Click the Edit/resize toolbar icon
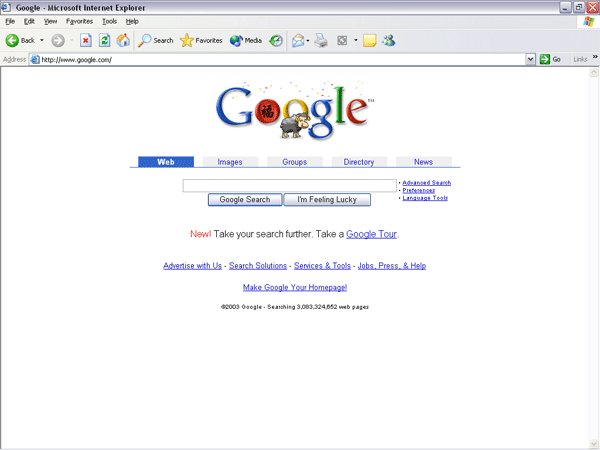 coord(342,40)
